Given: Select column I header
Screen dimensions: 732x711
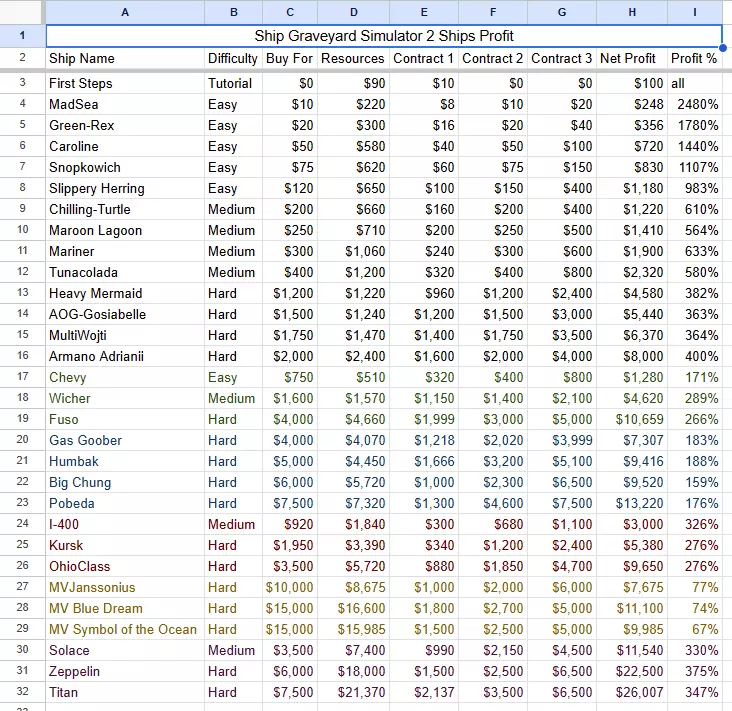Looking at the screenshot, I should pos(695,12).
